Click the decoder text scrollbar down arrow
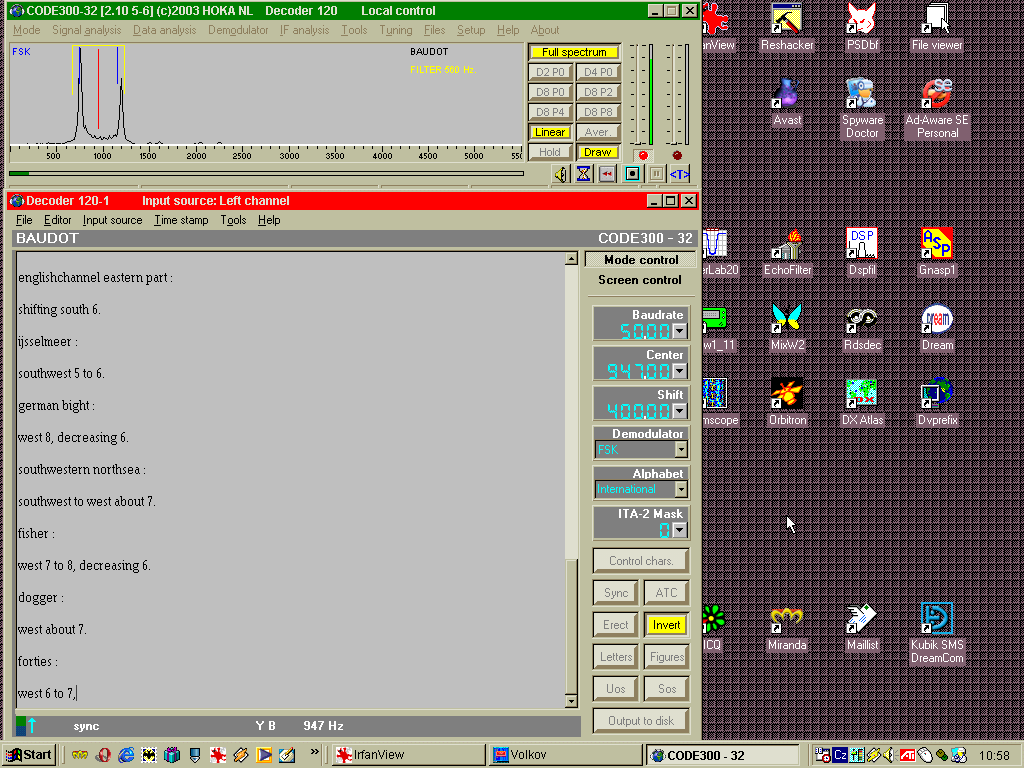This screenshot has width=1024, height=768. pos(571,702)
